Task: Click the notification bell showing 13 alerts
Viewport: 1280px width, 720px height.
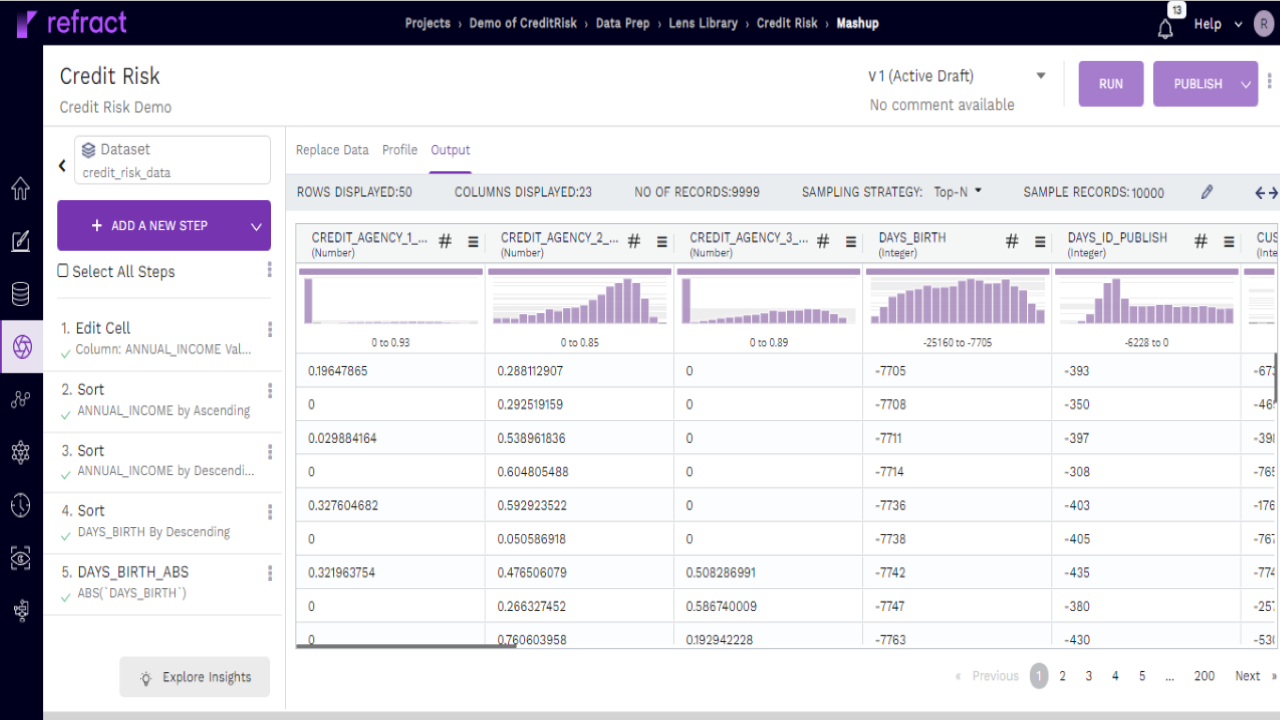Action: click(1164, 27)
